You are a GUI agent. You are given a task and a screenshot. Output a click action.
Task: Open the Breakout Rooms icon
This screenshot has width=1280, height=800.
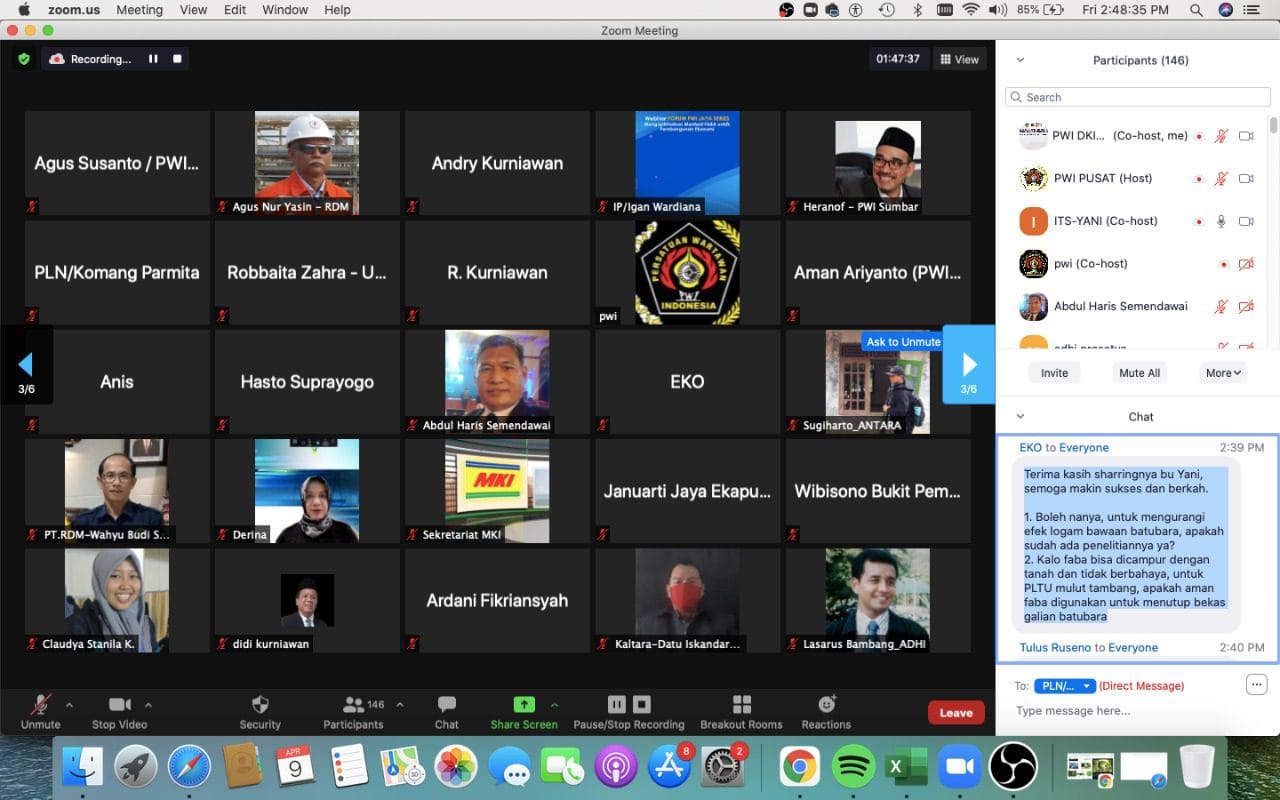[x=741, y=705]
